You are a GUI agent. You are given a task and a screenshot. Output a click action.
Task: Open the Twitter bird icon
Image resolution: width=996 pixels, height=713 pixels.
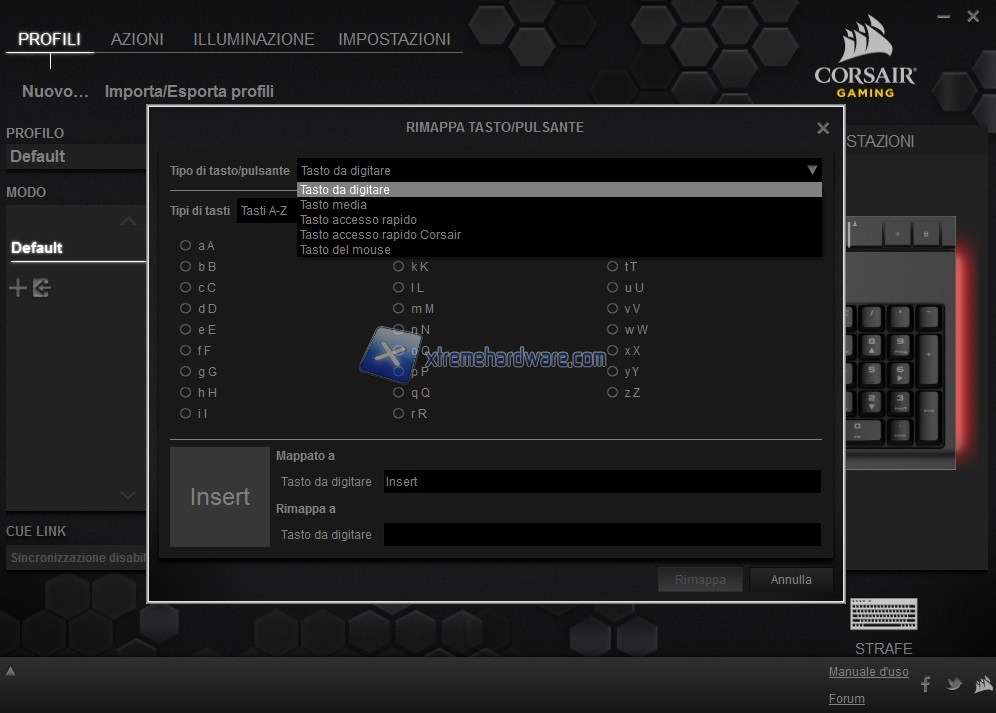coord(954,684)
